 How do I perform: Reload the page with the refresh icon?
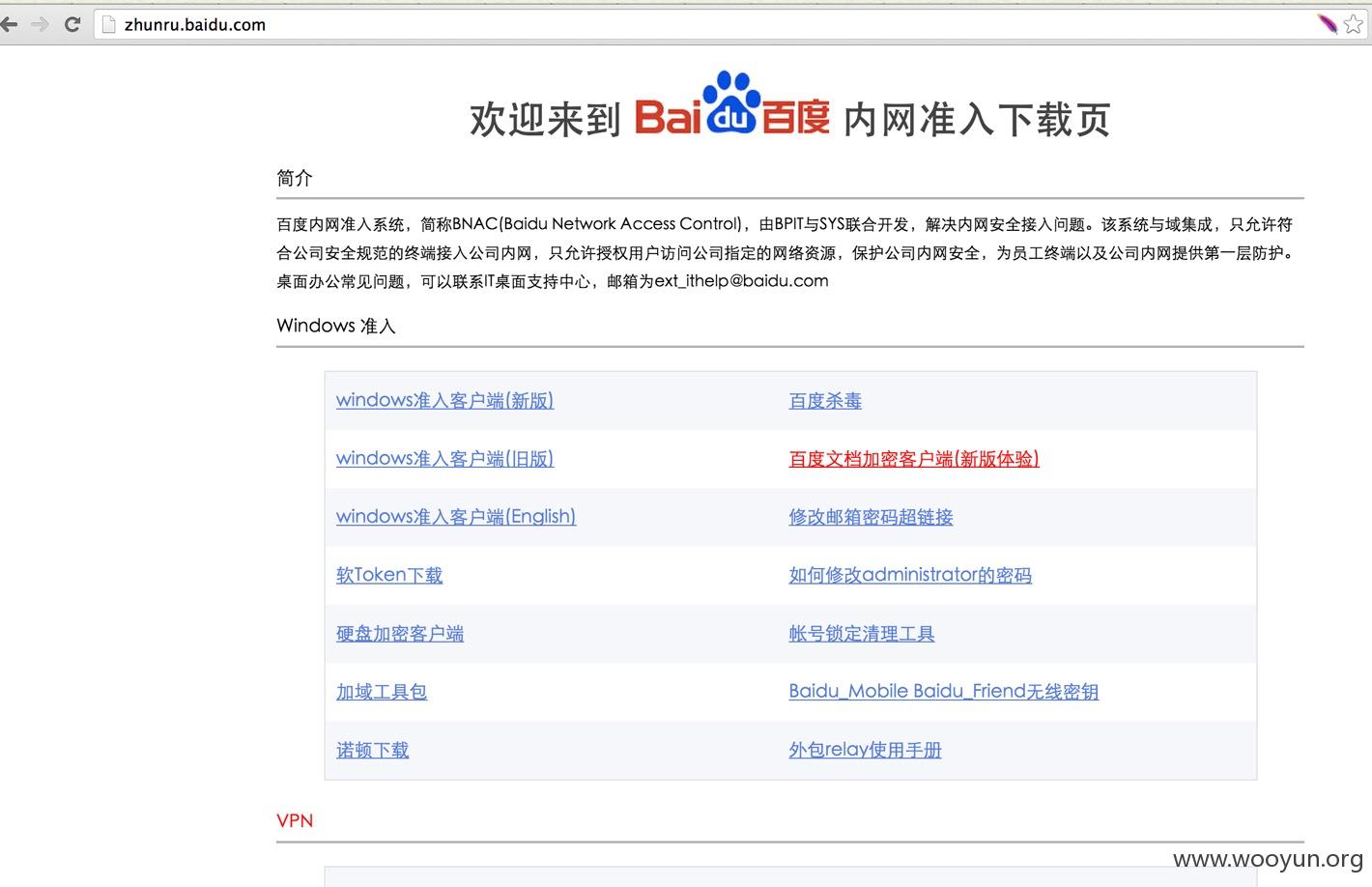point(71,24)
